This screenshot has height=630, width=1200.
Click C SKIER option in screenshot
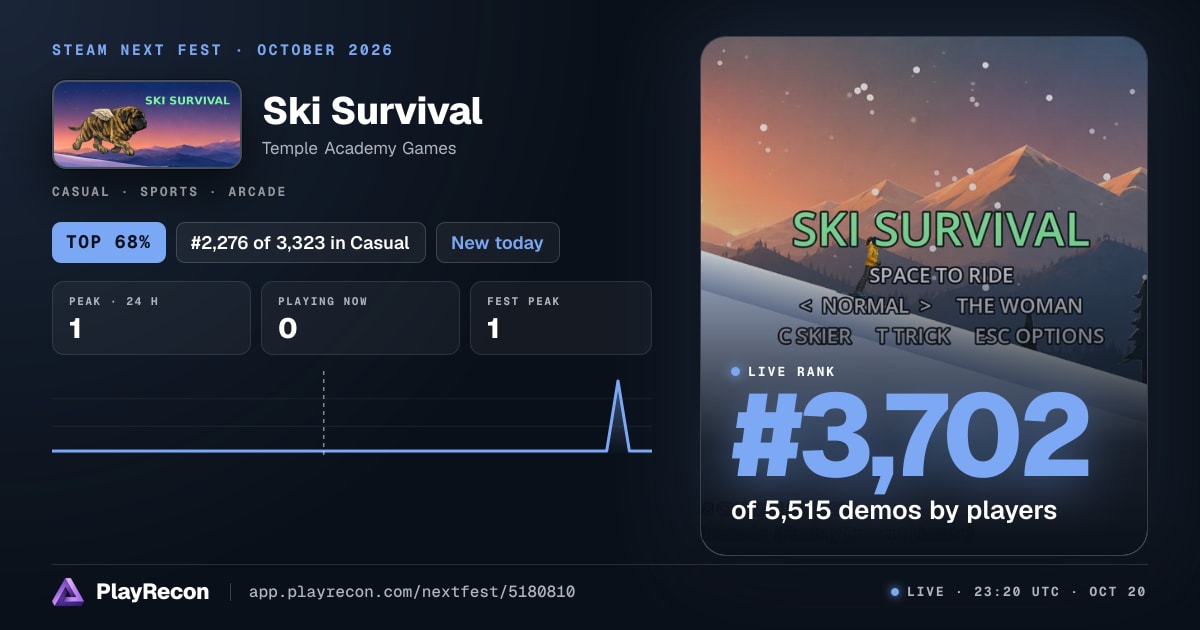(815, 336)
